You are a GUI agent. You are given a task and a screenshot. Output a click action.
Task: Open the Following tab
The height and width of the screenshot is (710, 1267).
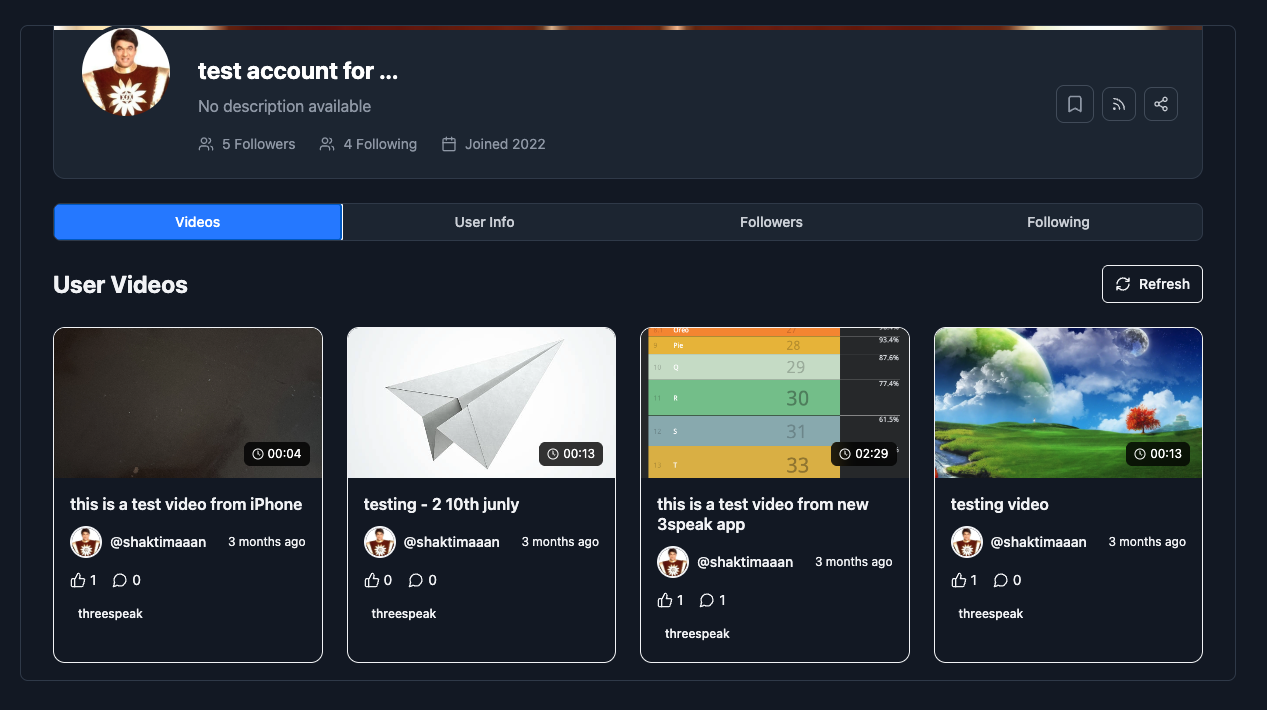pos(1057,222)
